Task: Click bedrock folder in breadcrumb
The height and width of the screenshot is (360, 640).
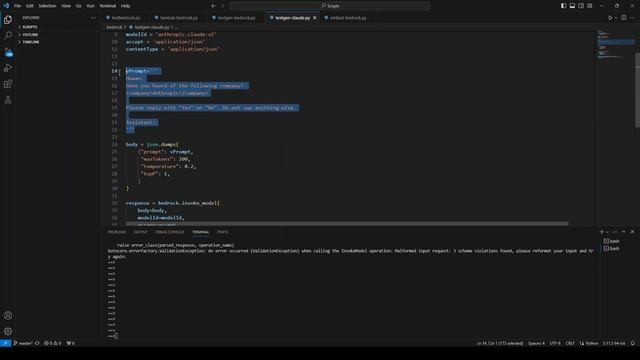Action: 114,27
